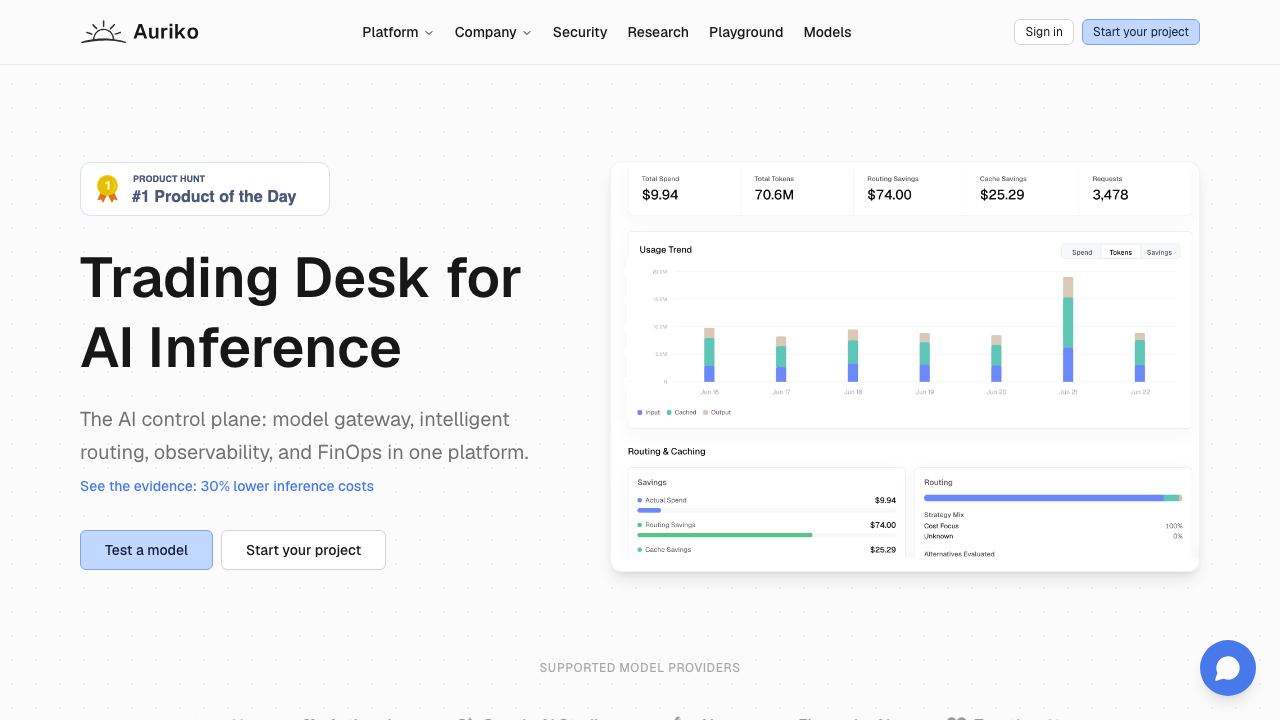Switch the Usage Trend chart to Spend

[1082, 252]
